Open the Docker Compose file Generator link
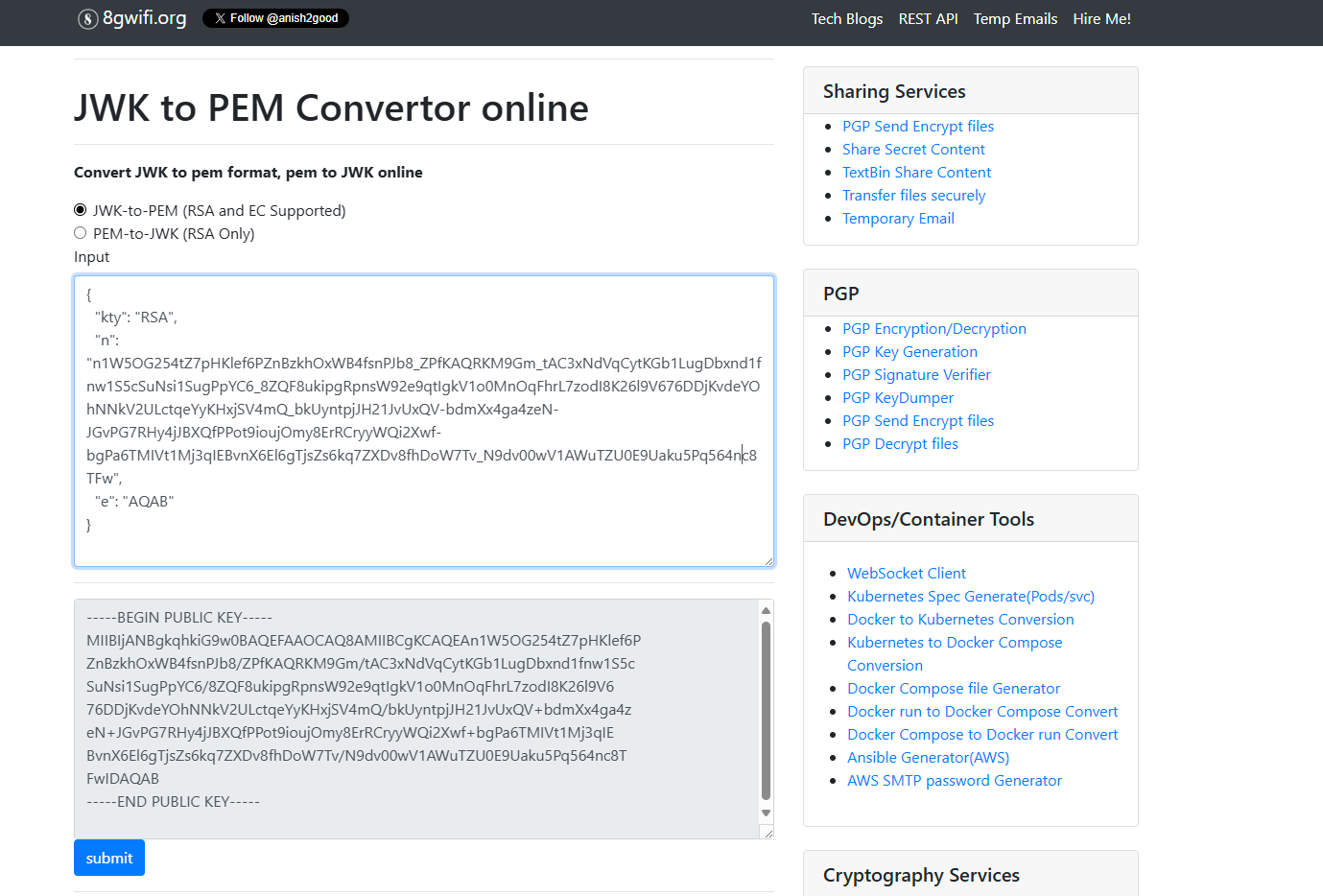 (954, 689)
